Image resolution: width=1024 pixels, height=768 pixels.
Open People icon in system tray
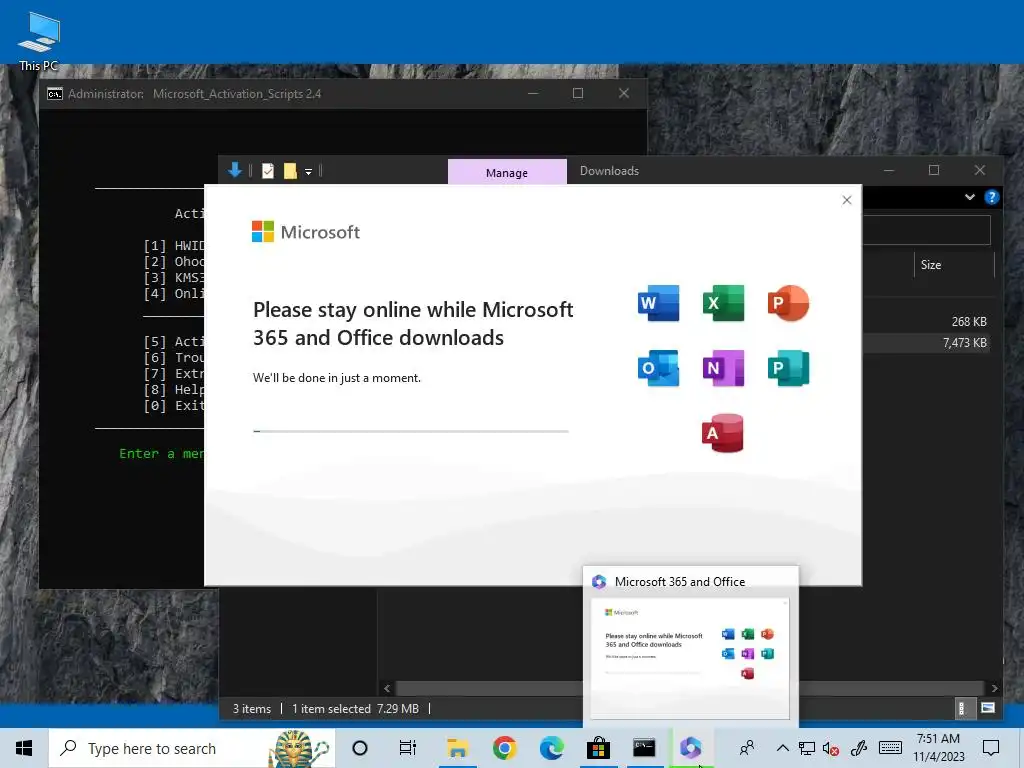click(x=747, y=748)
